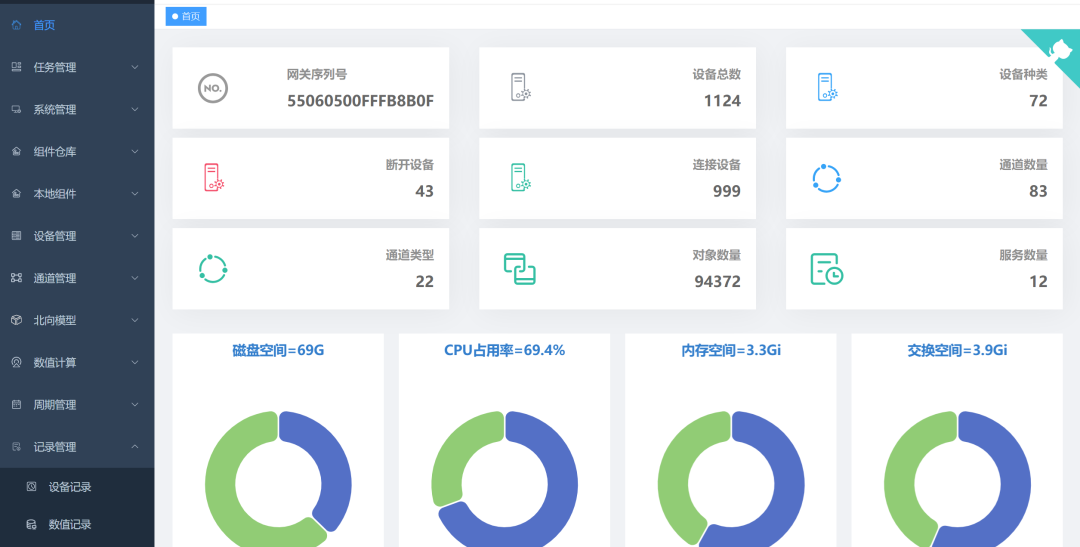Click the gateway serial number NO. icon
Image resolution: width=1080 pixels, height=547 pixels.
tap(212, 88)
